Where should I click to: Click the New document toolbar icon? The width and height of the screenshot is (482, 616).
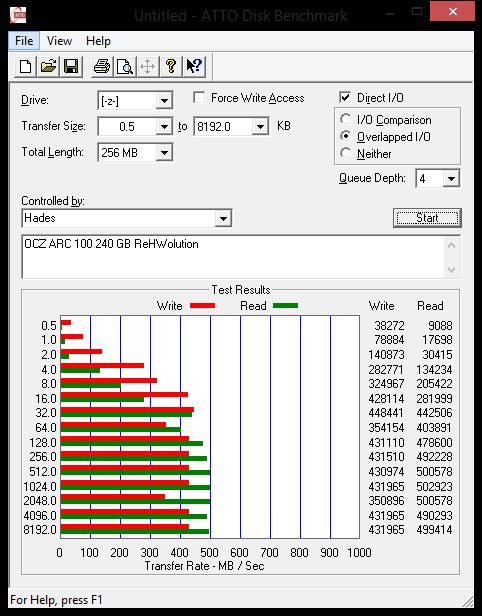click(x=26, y=66)
